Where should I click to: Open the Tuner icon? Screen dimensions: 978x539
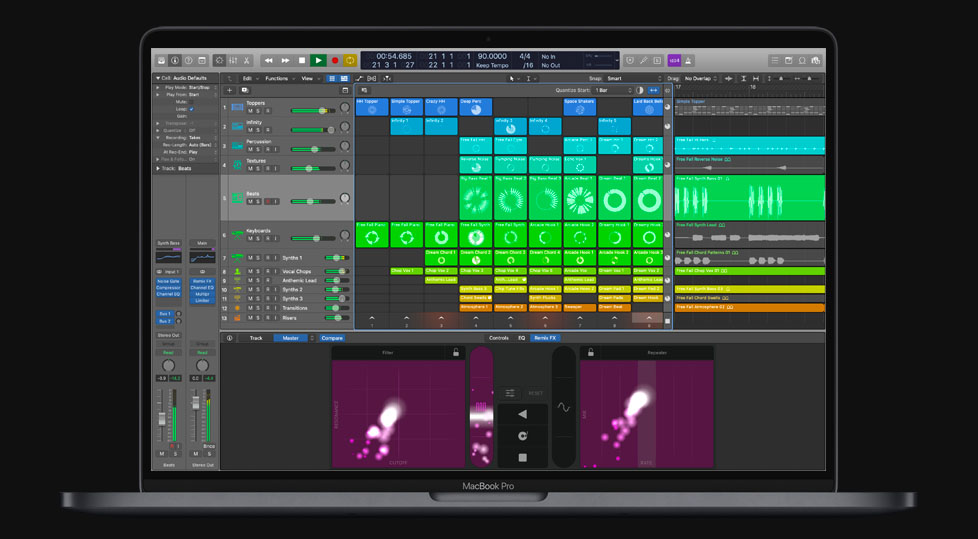643,61
